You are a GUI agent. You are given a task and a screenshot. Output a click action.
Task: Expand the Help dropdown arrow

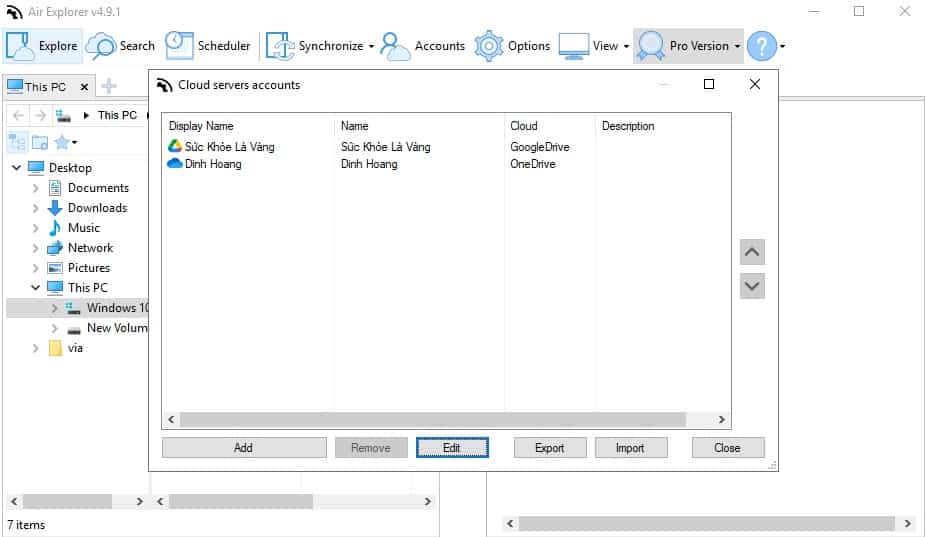782,46
